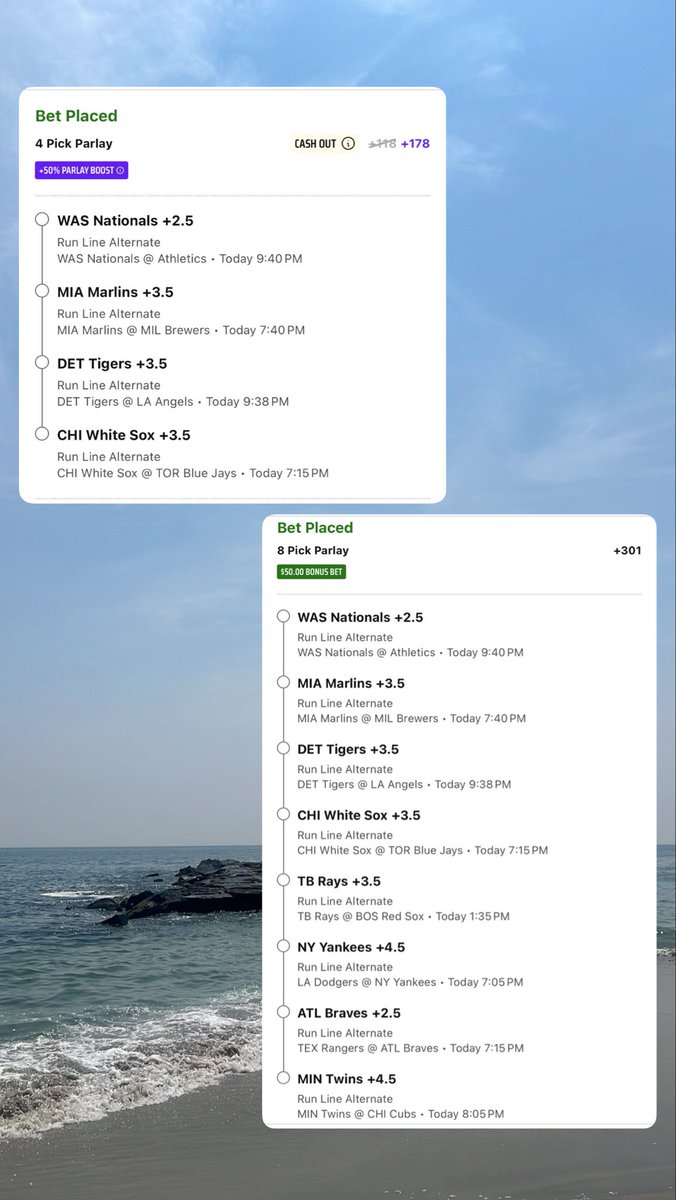Screen dimensions: 676x1200
Task: Click the ATL Braves leg status circle
Action: 284,1012
